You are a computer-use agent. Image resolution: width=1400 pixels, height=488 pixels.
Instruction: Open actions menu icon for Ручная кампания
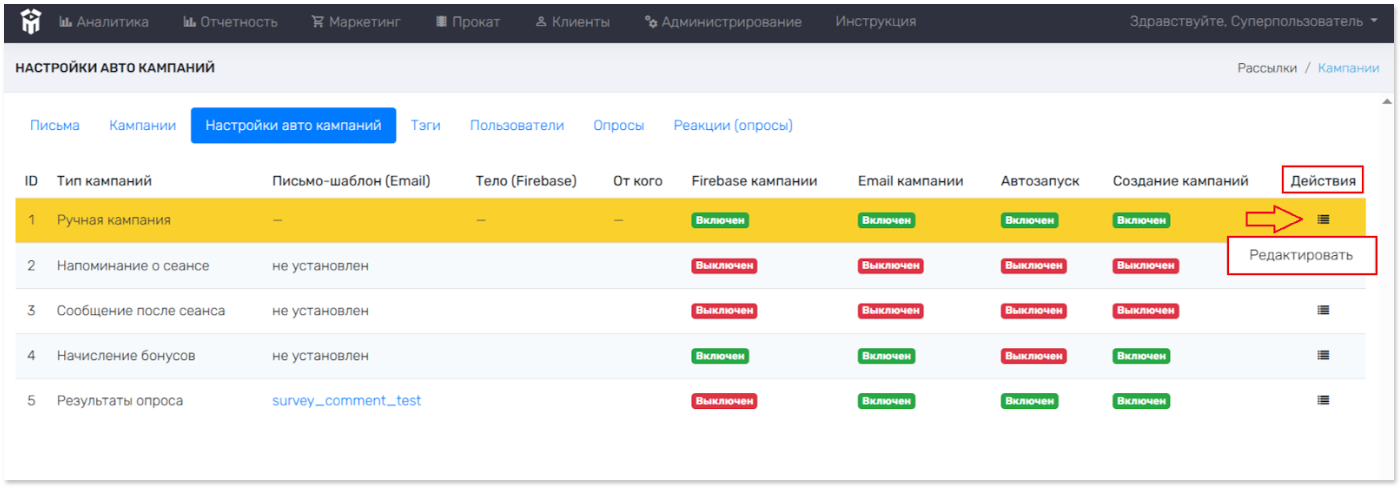click(x=1323, y=219)
